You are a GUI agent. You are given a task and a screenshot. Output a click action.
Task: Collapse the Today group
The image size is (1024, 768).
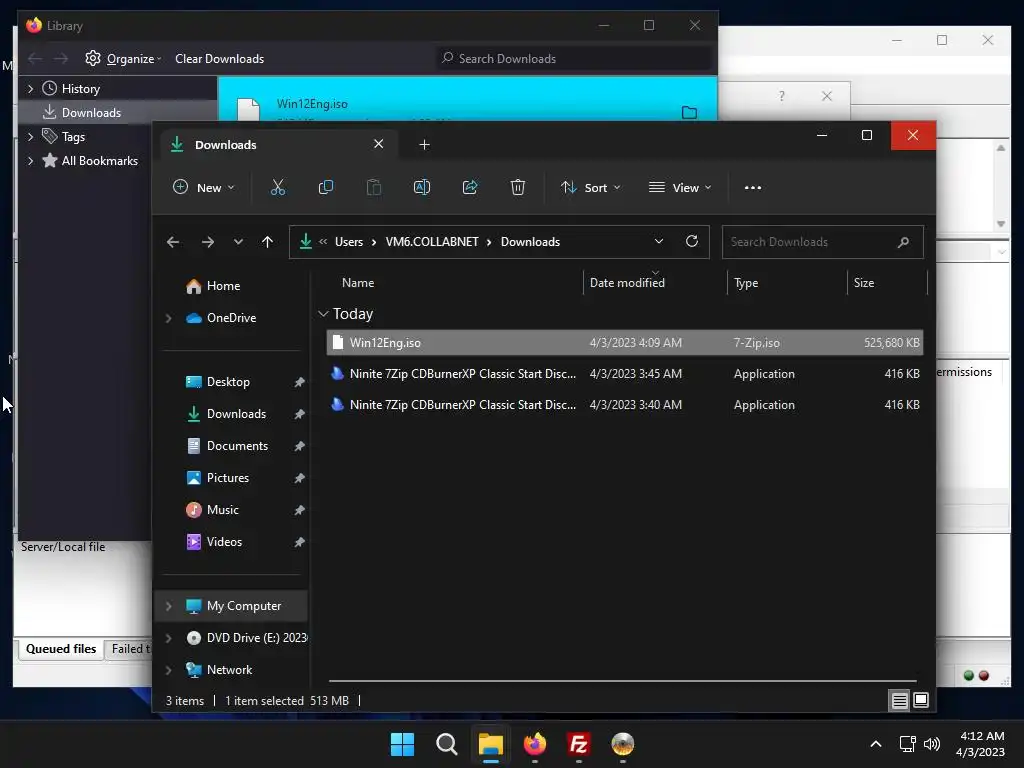(323, 314)
